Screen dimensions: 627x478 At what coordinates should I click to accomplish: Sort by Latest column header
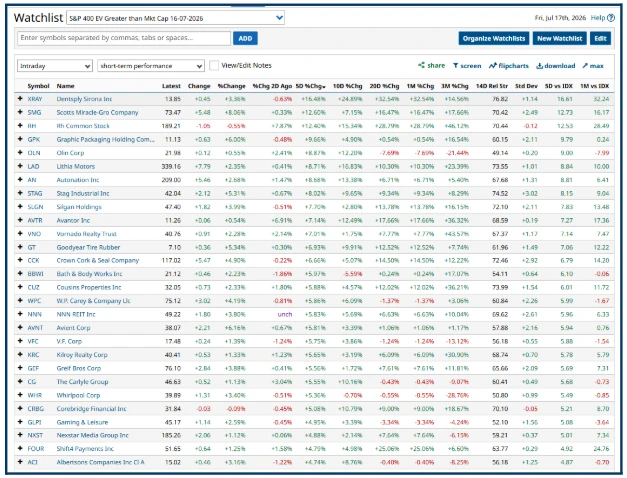click(171, 86)
